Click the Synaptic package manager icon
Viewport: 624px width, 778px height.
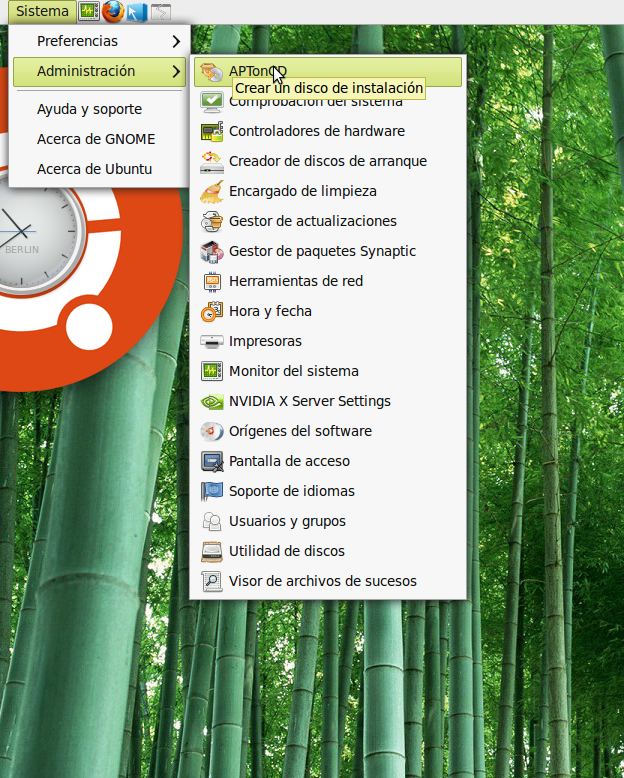pos(212,252)
